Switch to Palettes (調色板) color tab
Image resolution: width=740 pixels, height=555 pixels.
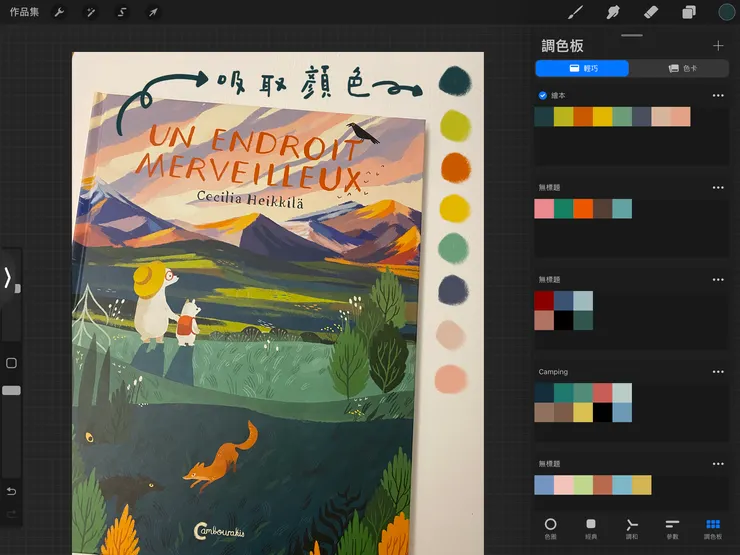(713, 528)
